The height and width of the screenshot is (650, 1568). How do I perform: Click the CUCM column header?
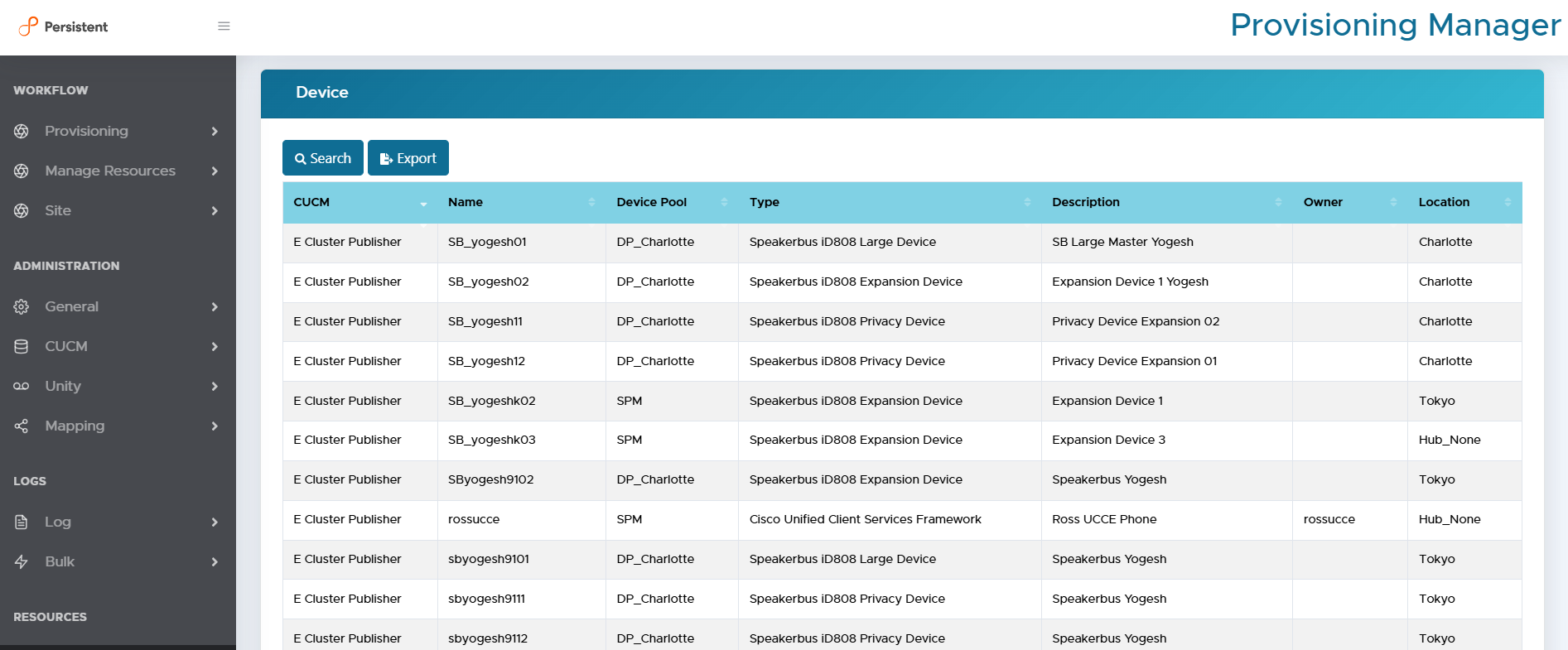click(360, 202)
